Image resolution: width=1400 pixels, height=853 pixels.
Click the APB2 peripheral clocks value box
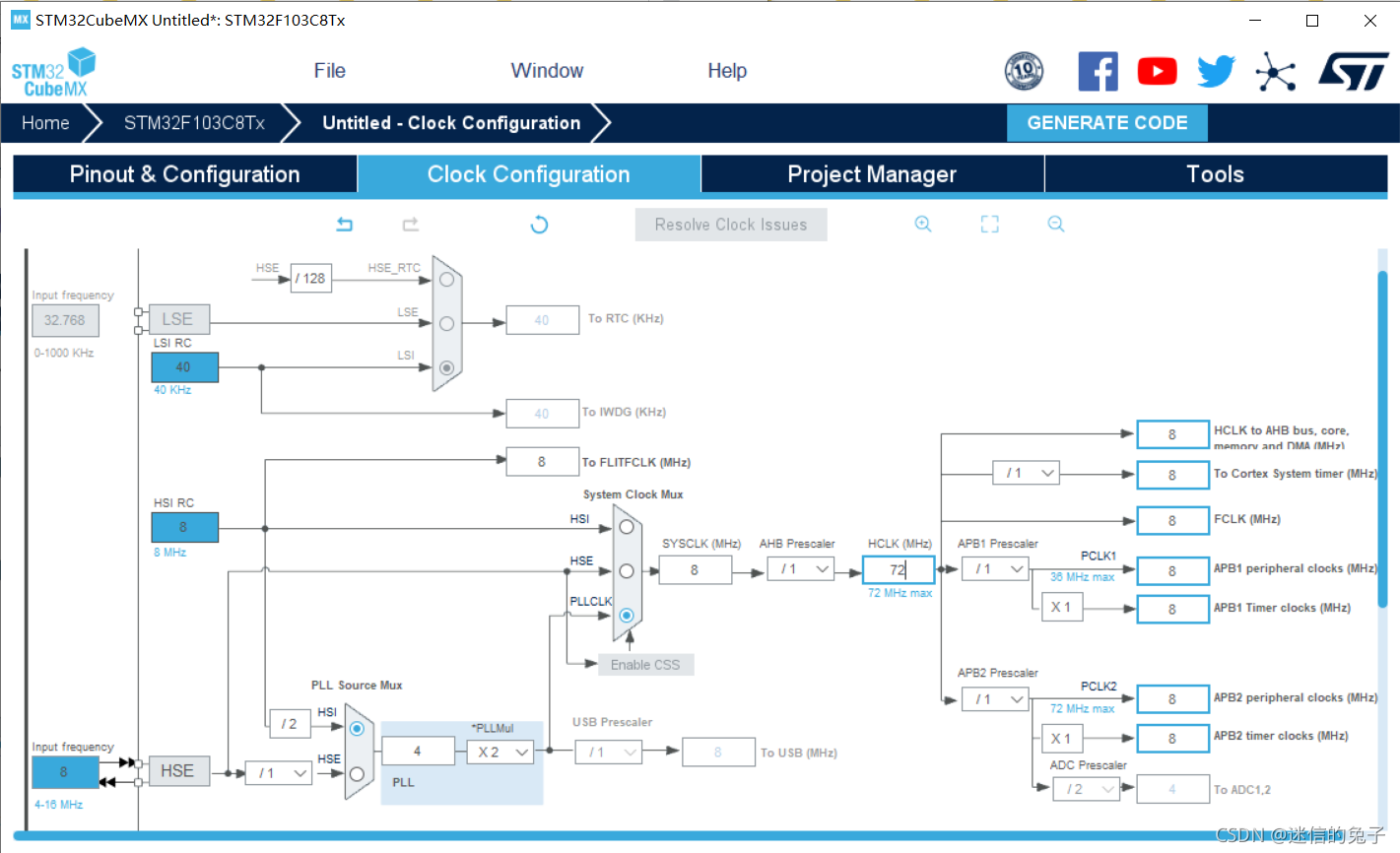pyautogui.click(x=1172, y=699)
